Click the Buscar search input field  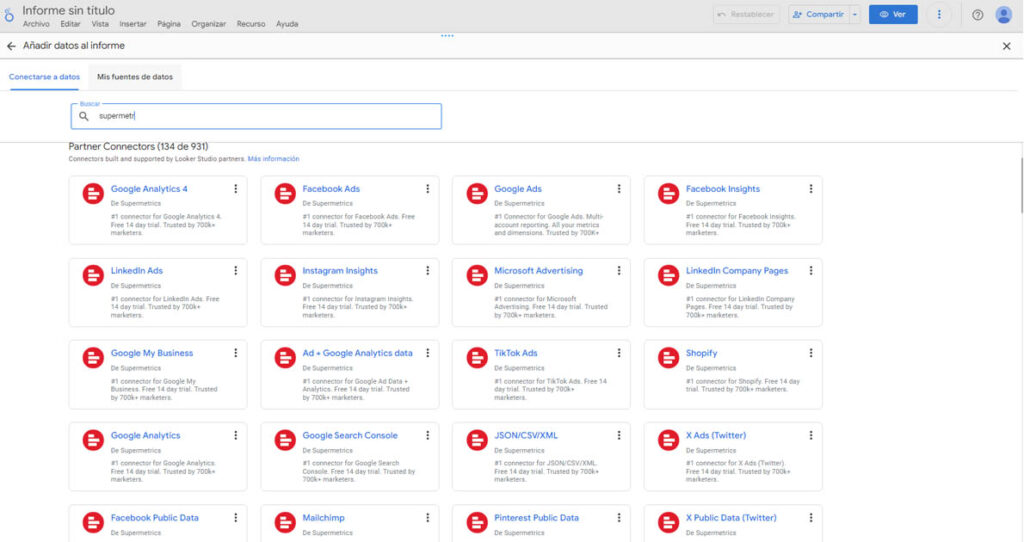click(x=256, y=116)
